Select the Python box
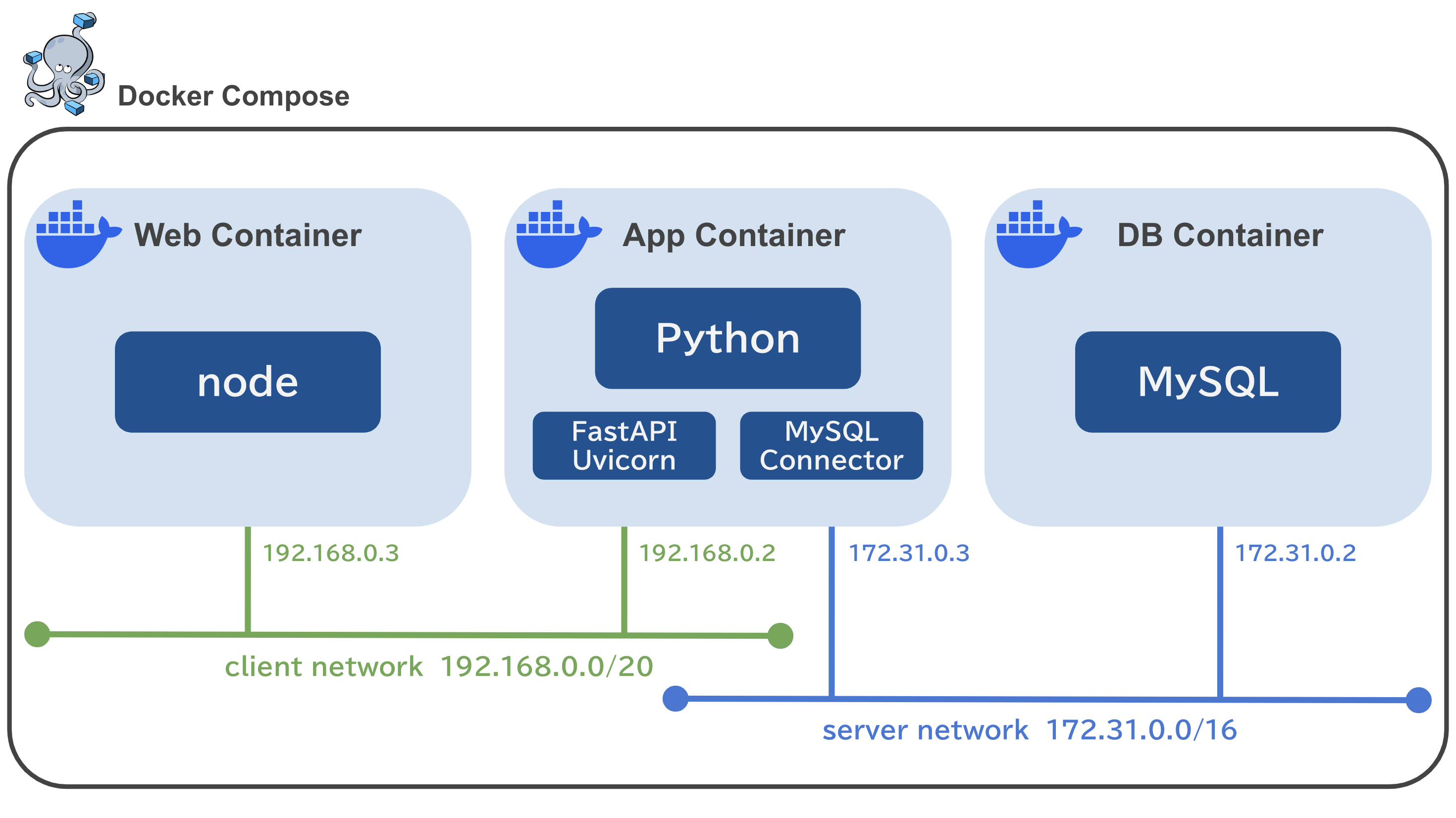The width and height of the screenshot is (1456, 818). pyautogui.click(x=728, y=338)
